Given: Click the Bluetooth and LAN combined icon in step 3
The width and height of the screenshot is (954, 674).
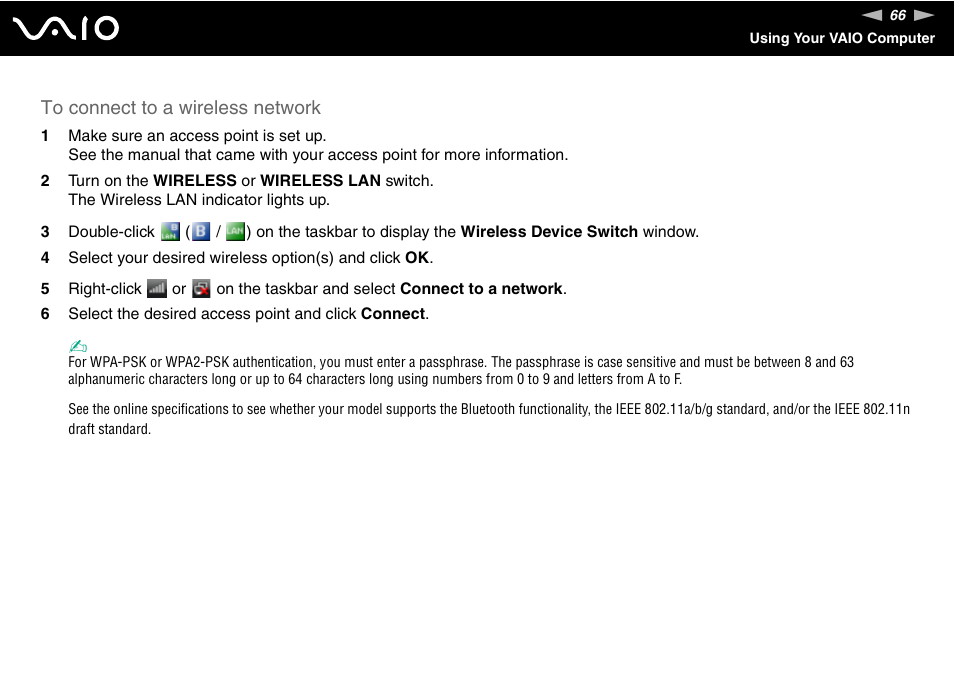Looking at the screenshot, I should (170, 232).
